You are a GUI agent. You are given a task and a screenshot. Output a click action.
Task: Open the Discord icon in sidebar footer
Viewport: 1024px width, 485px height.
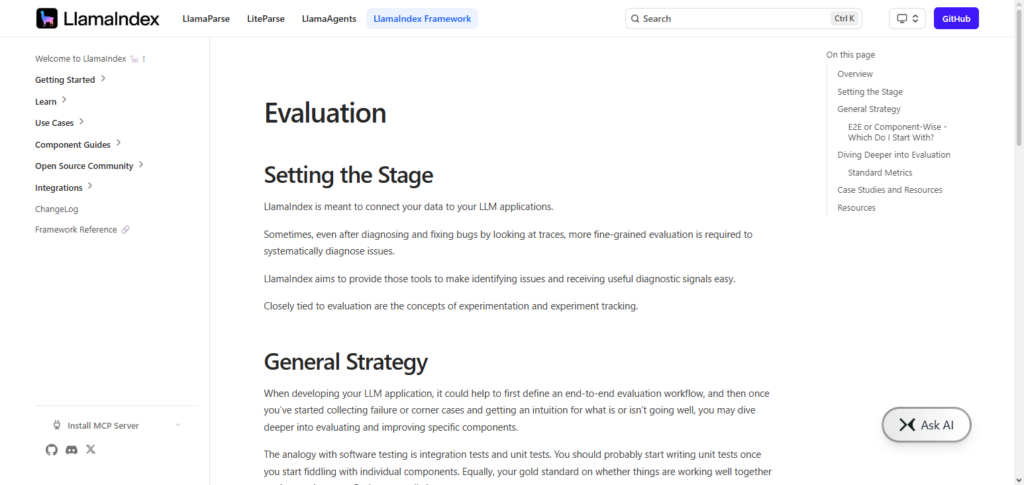(x=71, y=450)
